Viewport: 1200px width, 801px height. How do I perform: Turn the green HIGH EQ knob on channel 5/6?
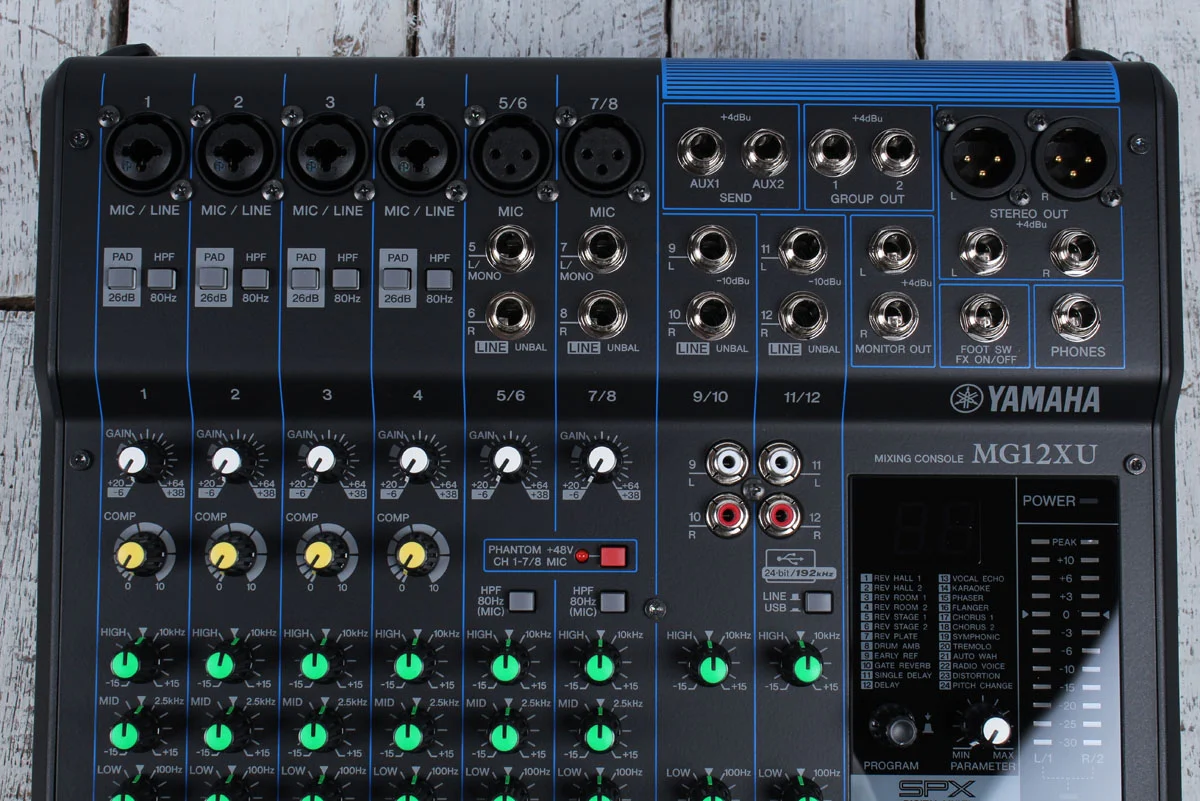506,667
